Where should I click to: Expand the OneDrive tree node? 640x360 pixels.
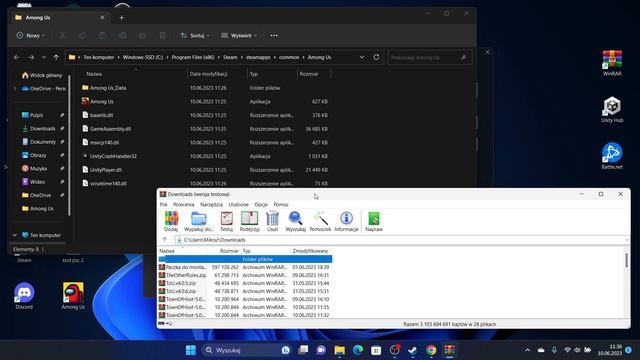[x=16, y=89]
